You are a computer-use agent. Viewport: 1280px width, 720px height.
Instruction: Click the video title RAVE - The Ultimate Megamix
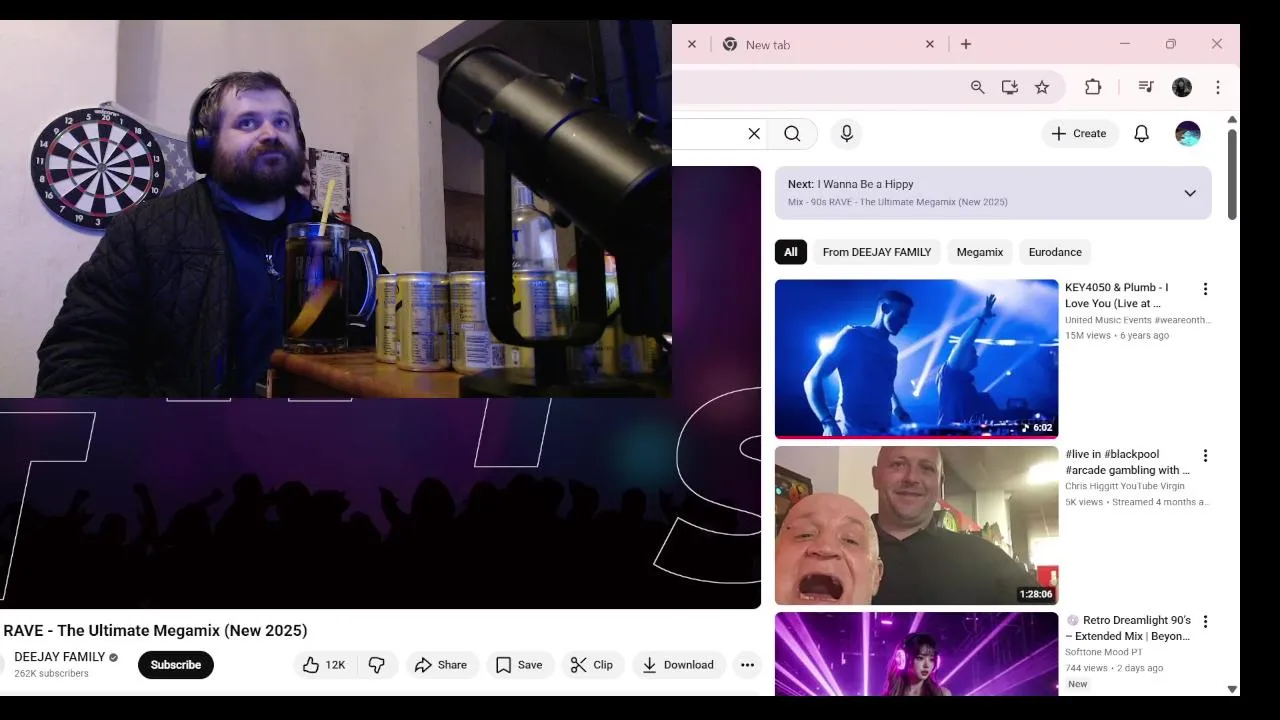coord(155,630)
